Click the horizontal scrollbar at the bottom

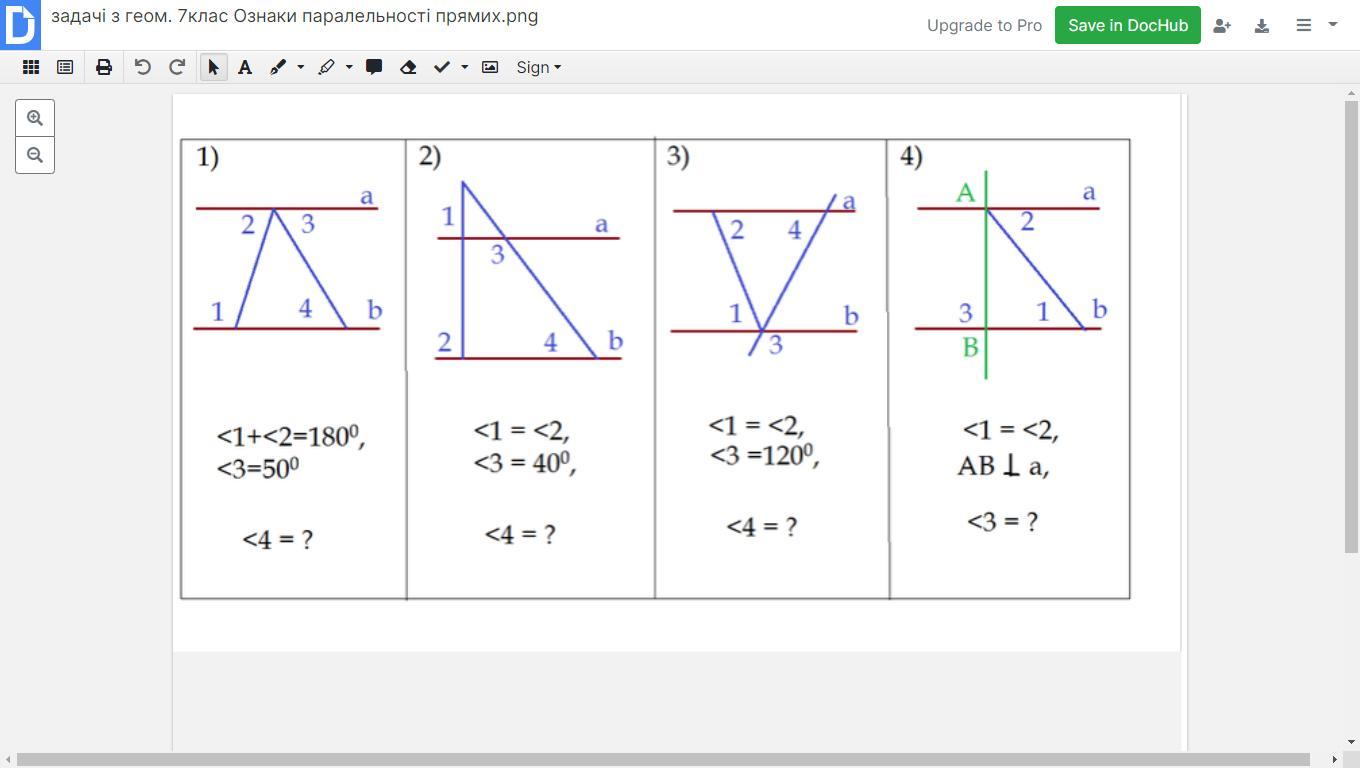[x=663, y=760]
